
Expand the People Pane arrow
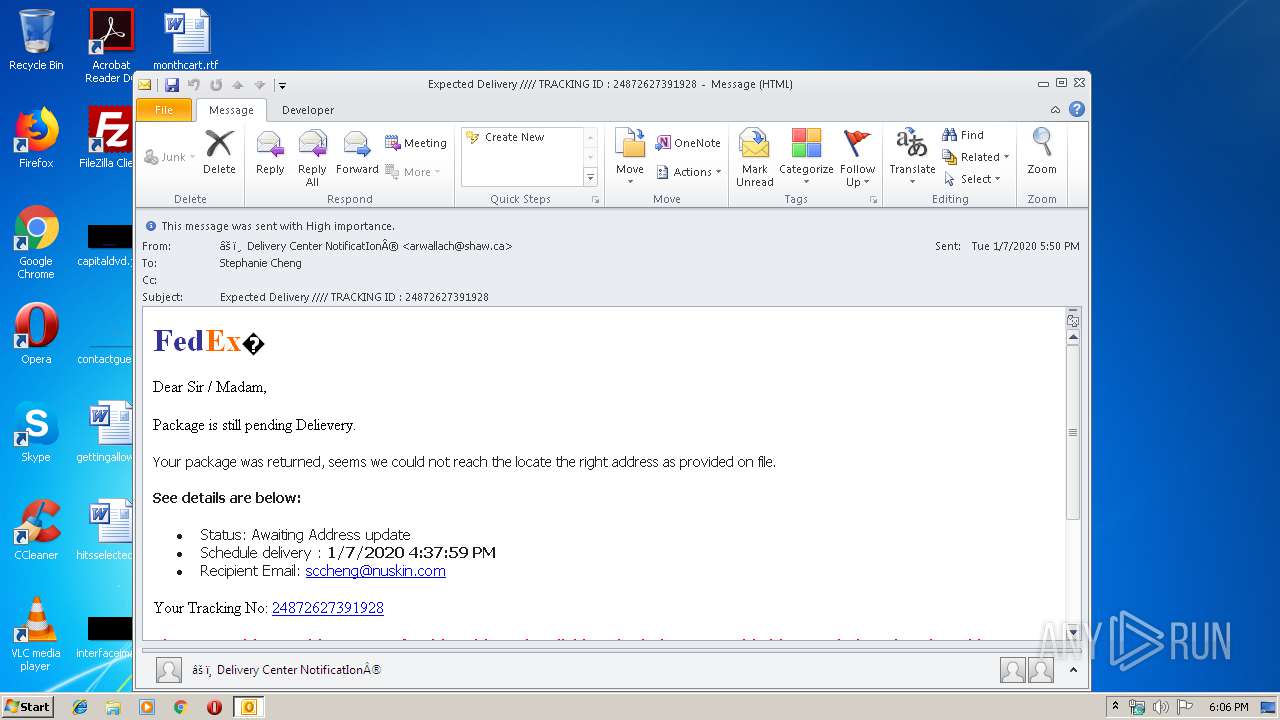click(x=1072, y=670)
